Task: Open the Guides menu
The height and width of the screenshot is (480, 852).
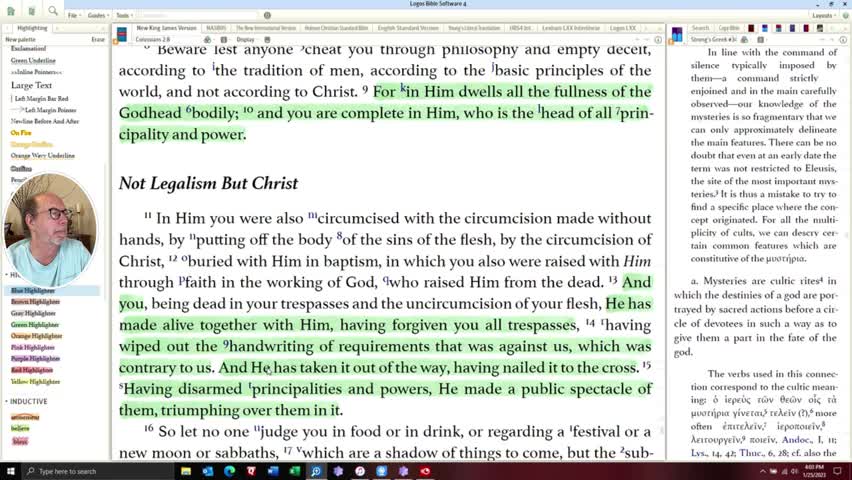Action: 97,16
